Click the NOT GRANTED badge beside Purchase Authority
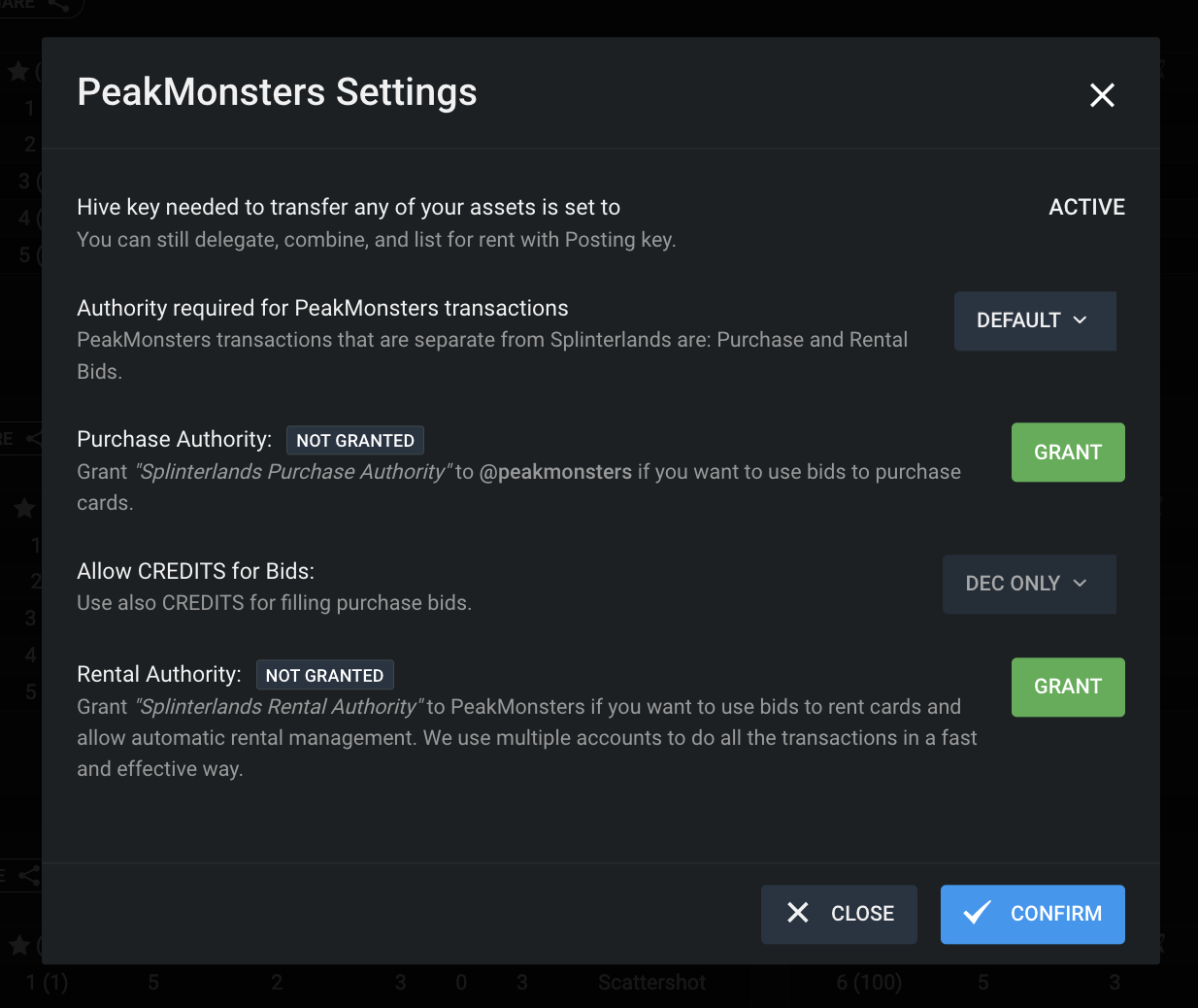1198x1008 pixels. (x=355, y=440)
